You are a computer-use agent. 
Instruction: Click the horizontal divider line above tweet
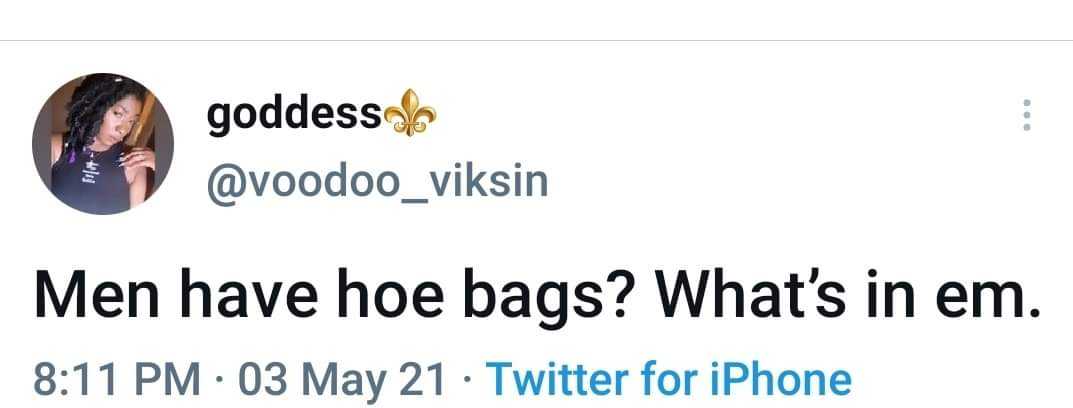(x=536, y=40)
